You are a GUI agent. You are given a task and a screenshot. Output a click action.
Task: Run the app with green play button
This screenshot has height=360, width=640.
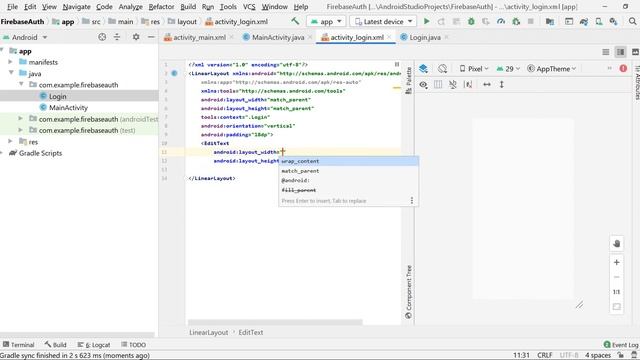coord(427,21)
